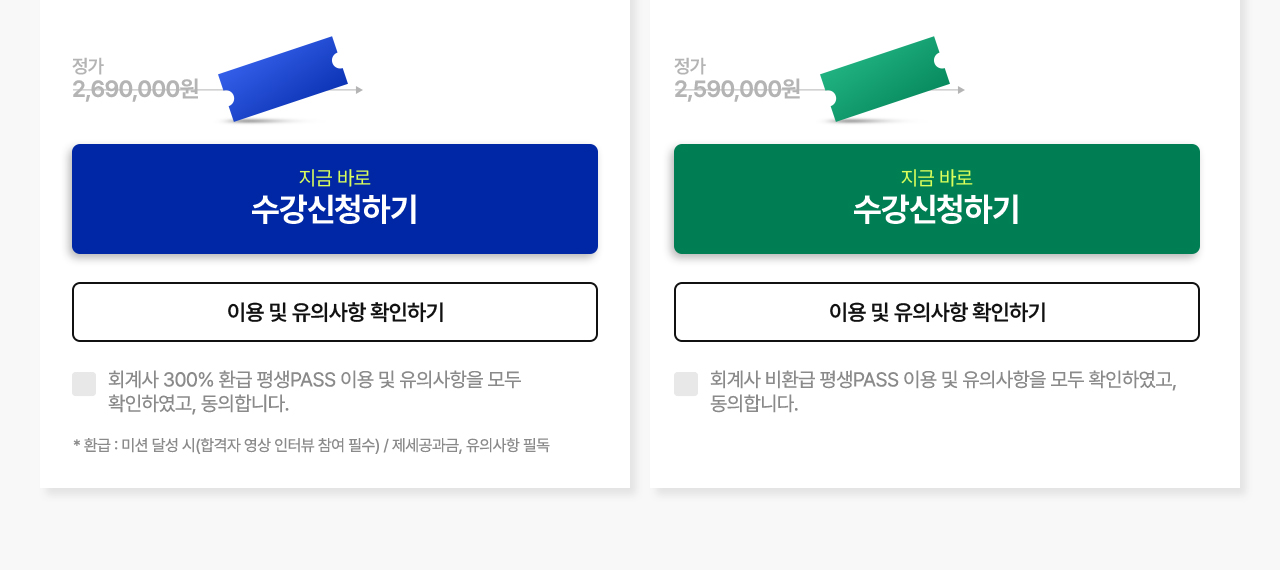Image resolution: width=1280 pixels, height=570 pixels.
Task: Select the 2,690,000원 list price text
Action: tap(136, 89)
